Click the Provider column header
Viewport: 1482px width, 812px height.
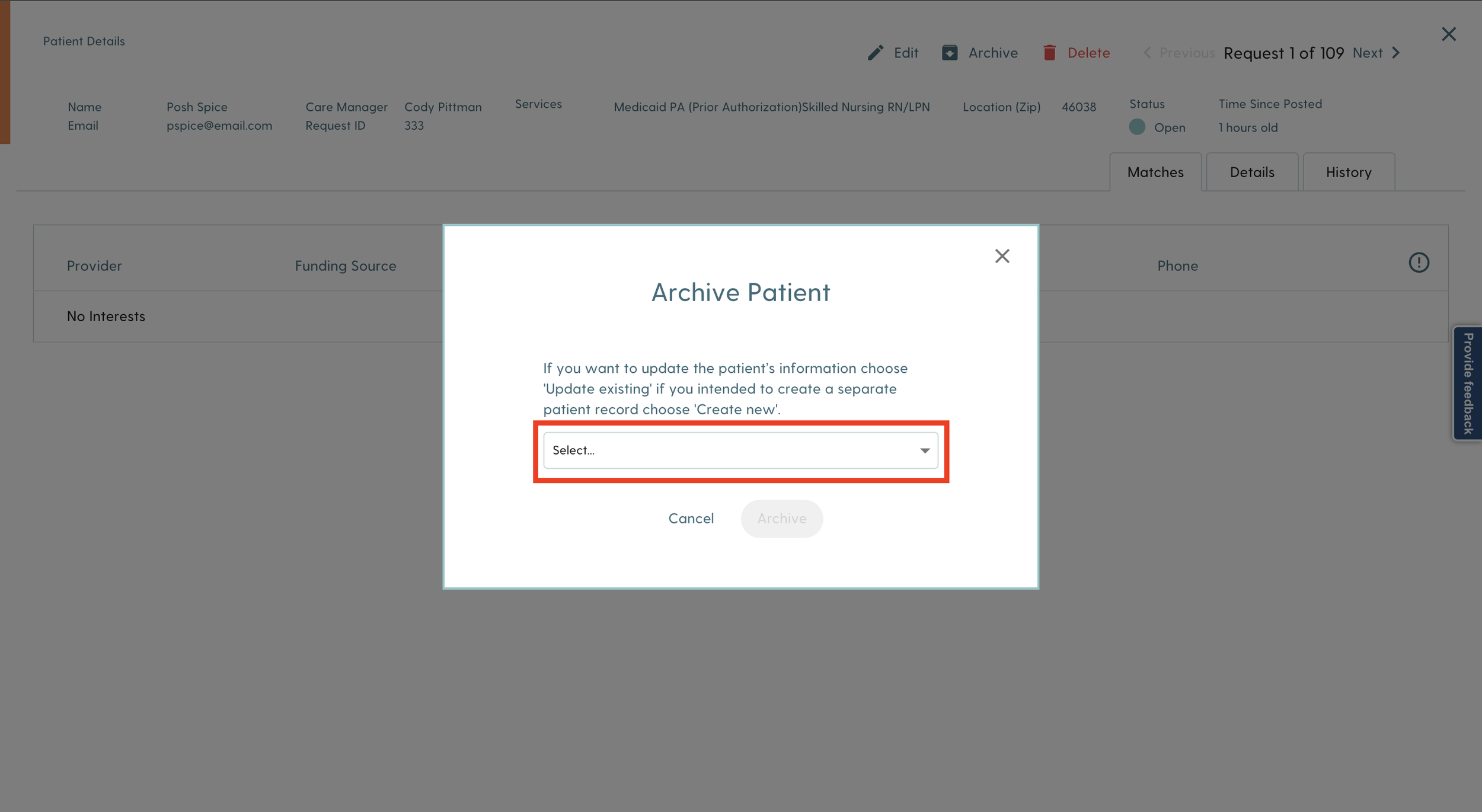click(94, 266)
